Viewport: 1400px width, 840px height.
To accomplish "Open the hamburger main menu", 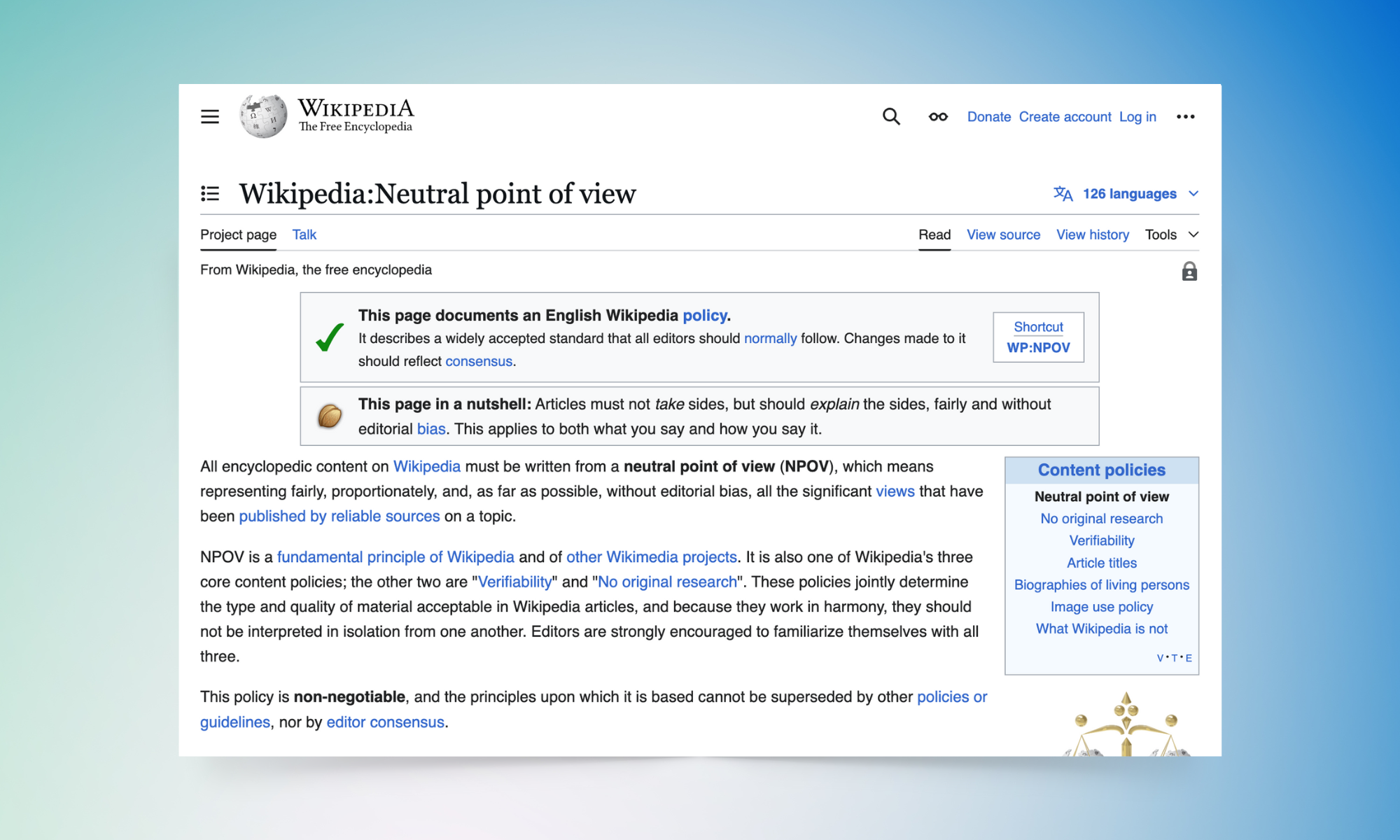I will (x=210, y=117).
